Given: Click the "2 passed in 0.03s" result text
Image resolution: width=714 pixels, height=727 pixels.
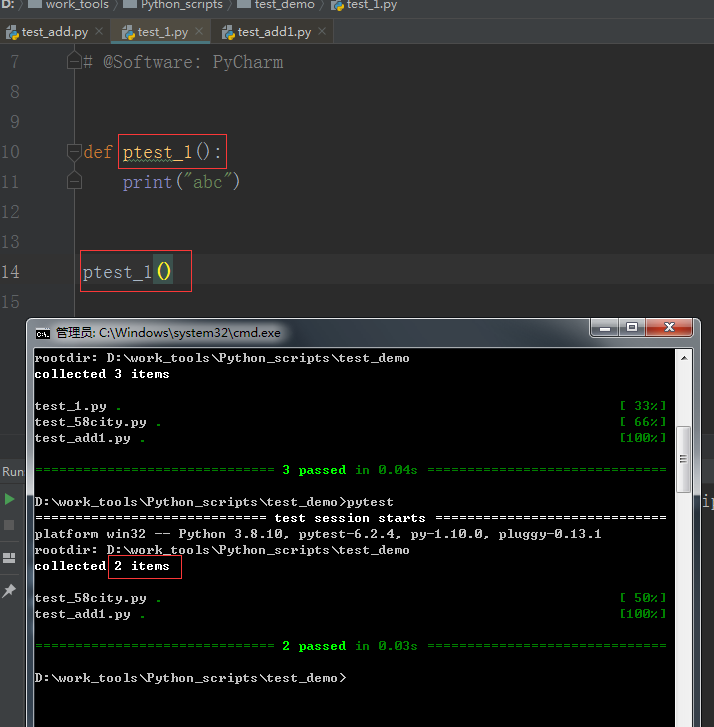Looking at the screenshot, I should coord(350,646).
